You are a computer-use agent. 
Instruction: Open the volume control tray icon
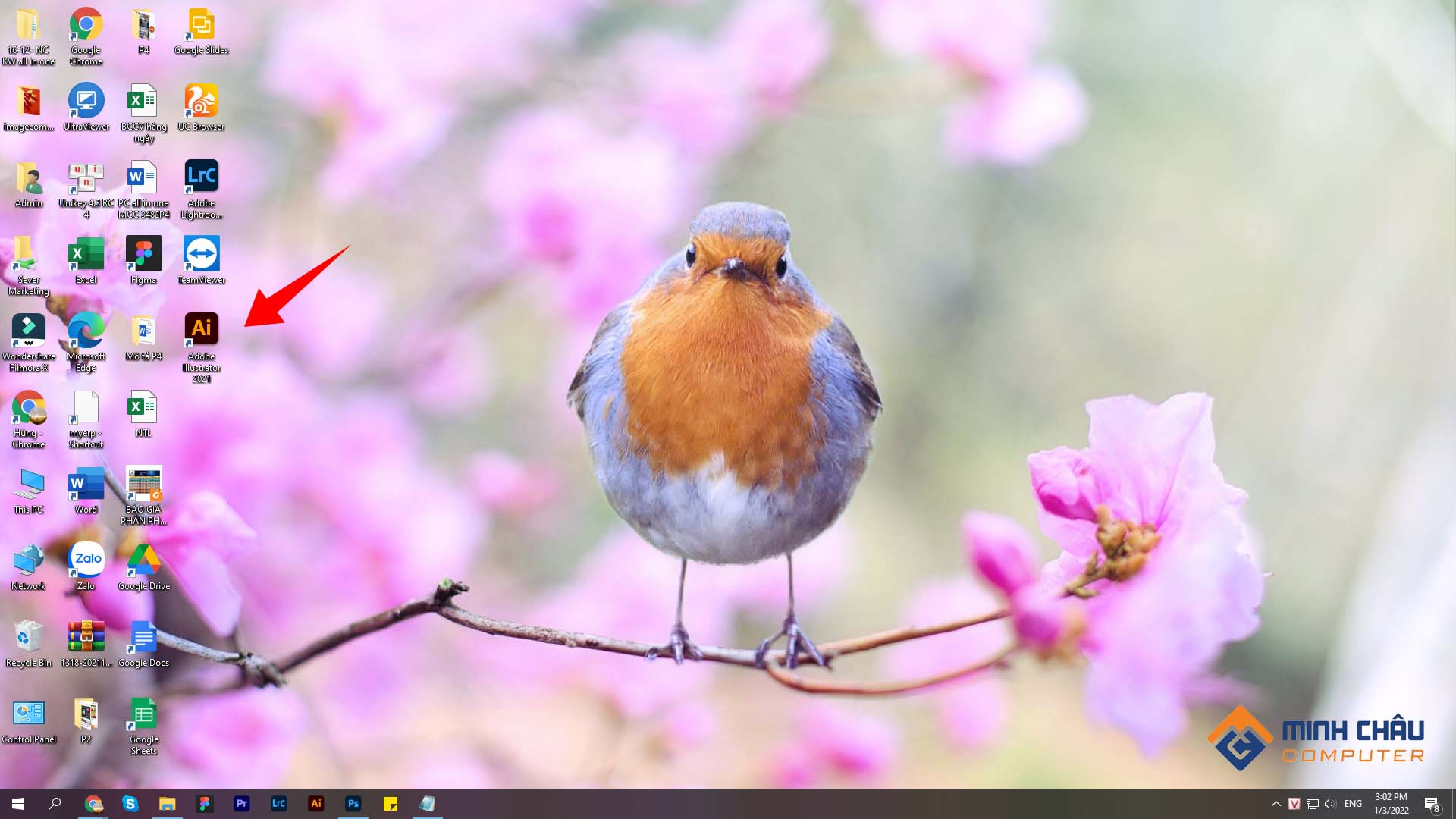point(1331,804)
